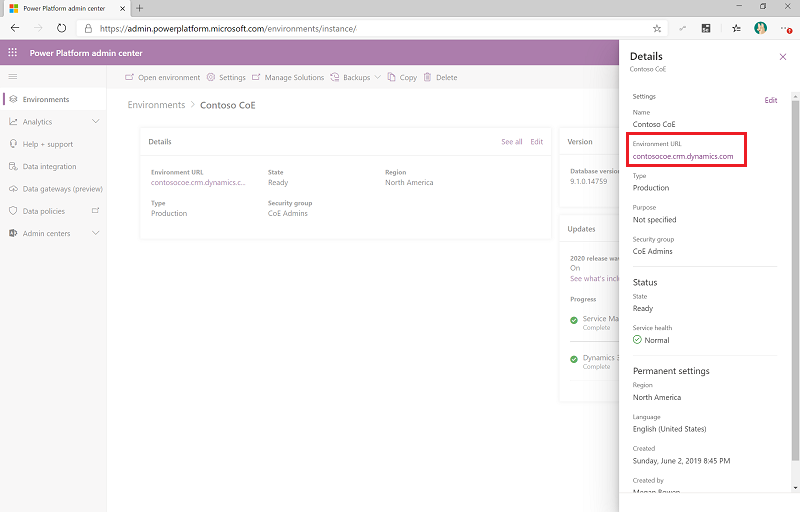This screenshot has height=512, width=800.
Task: Click the Open environment toolbar icon
Action: pyautogui.click(x=130, y=77)
